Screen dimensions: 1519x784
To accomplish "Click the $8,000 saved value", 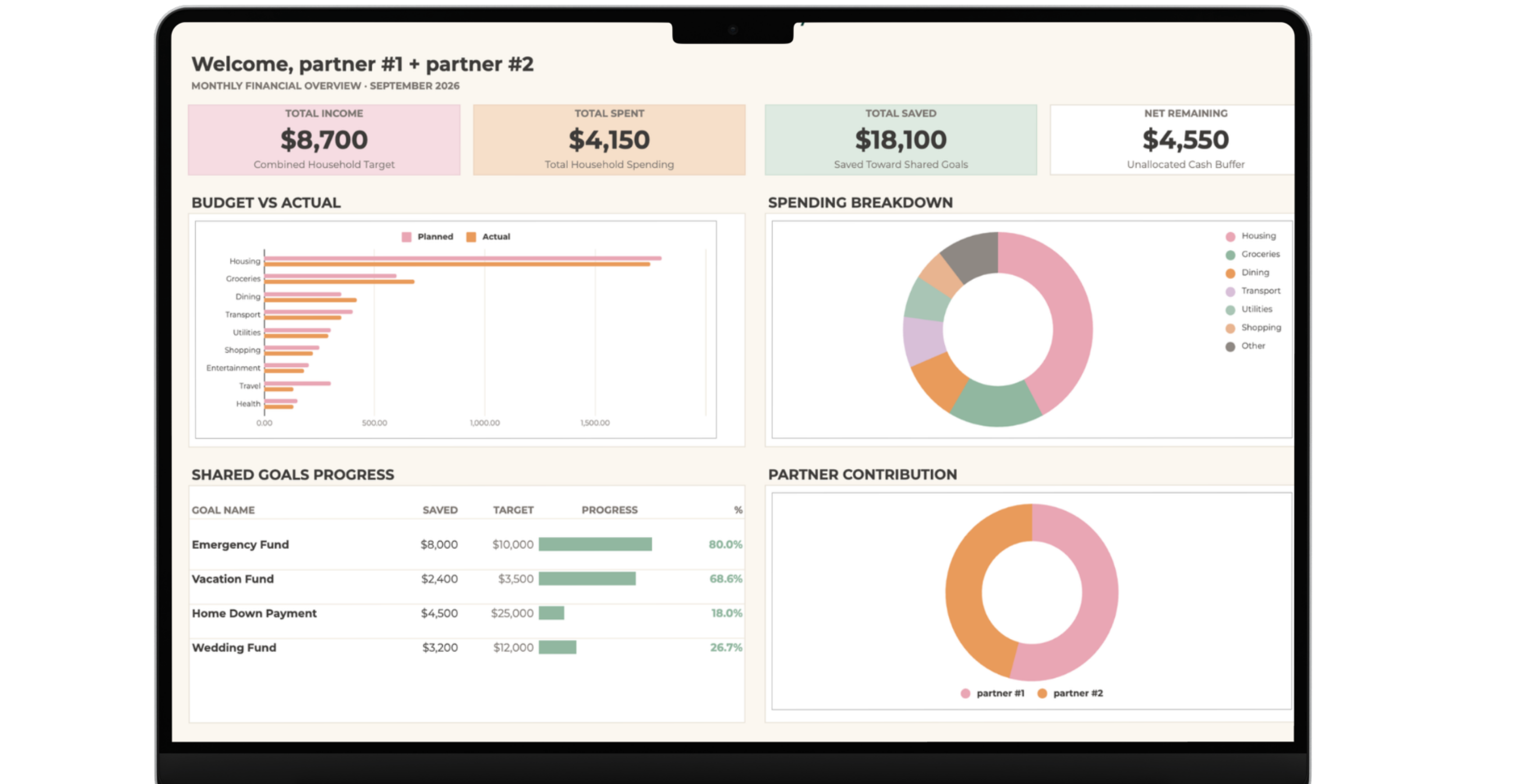I will [439, 545].
